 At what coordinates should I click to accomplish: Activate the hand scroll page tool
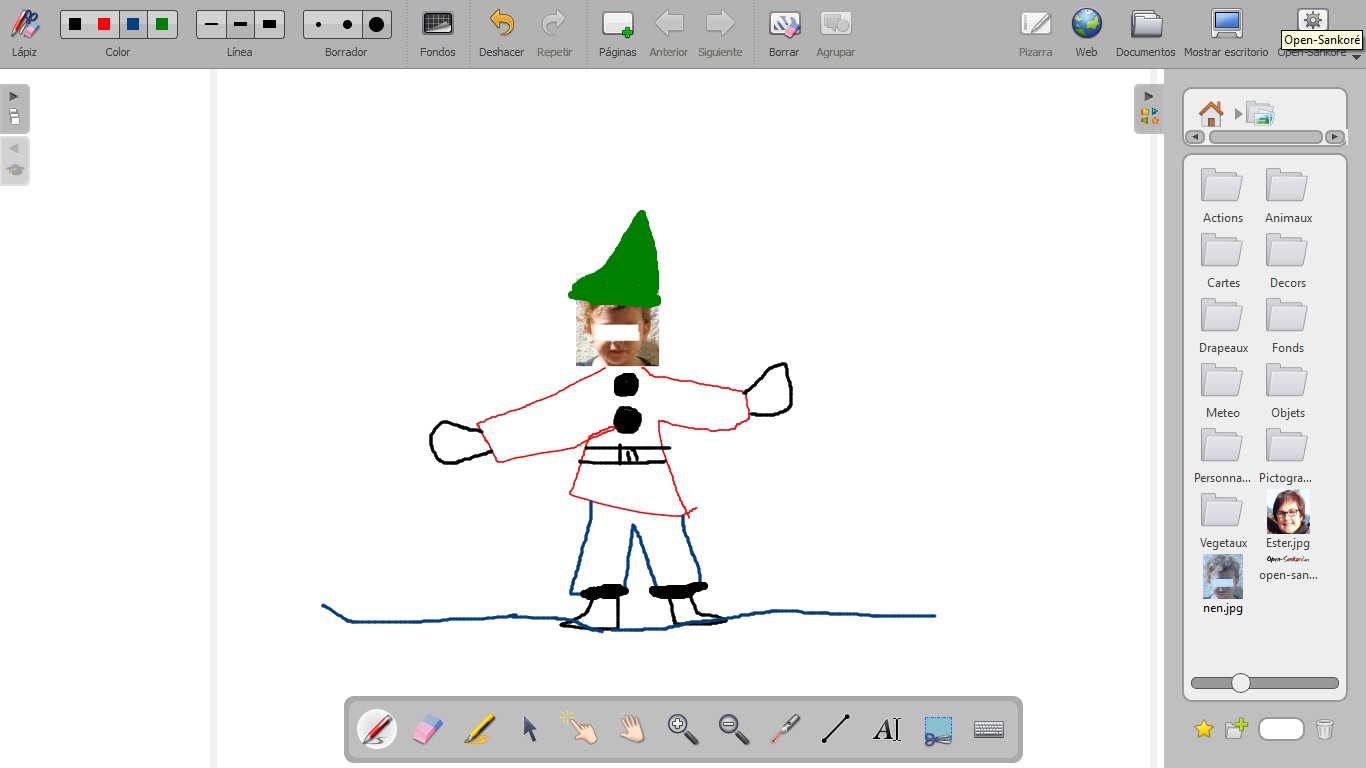pos(632,729)
